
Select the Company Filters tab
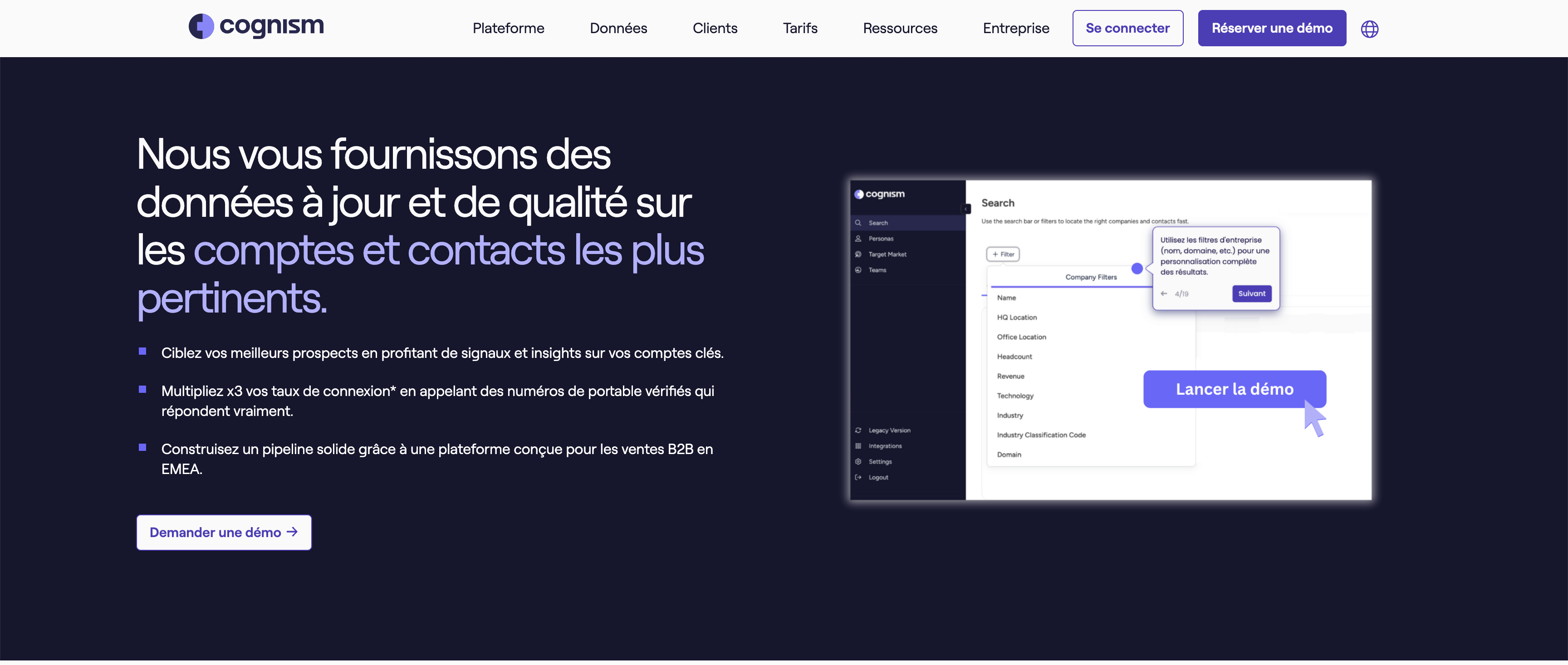tap(1091, 278)
